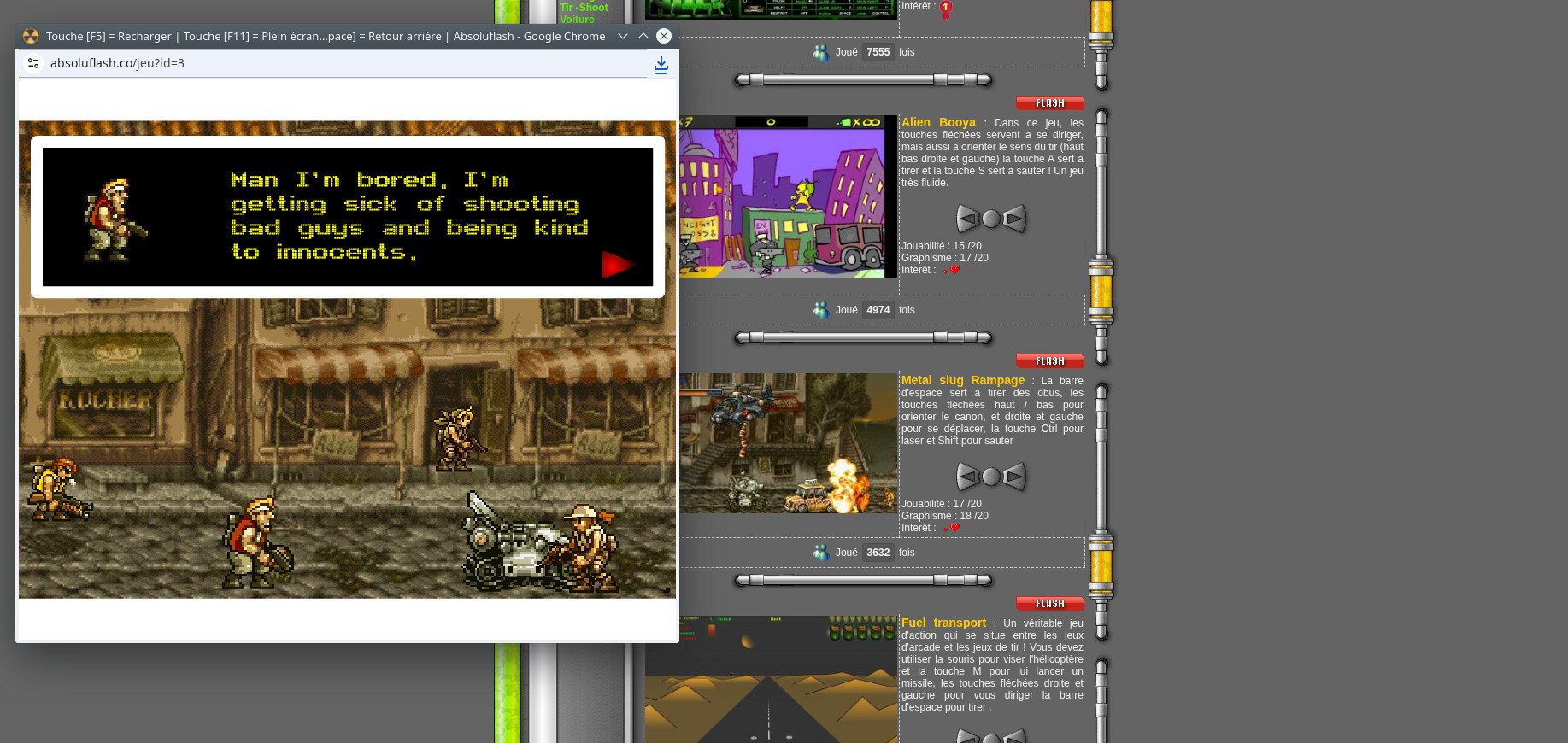Click the red FLASH badge above Alien Booya

1049,103
